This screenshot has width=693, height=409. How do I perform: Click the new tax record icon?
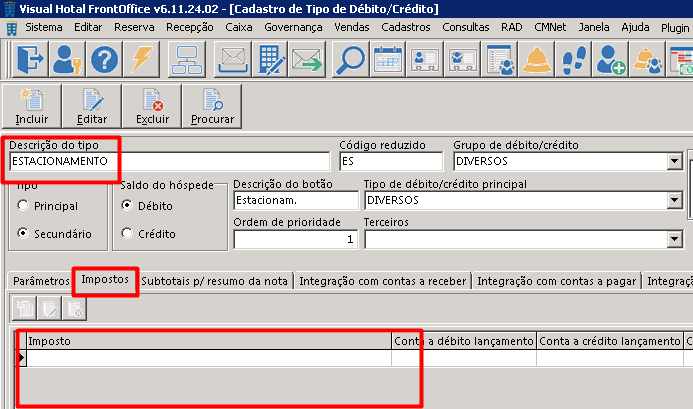pos(24,308)
